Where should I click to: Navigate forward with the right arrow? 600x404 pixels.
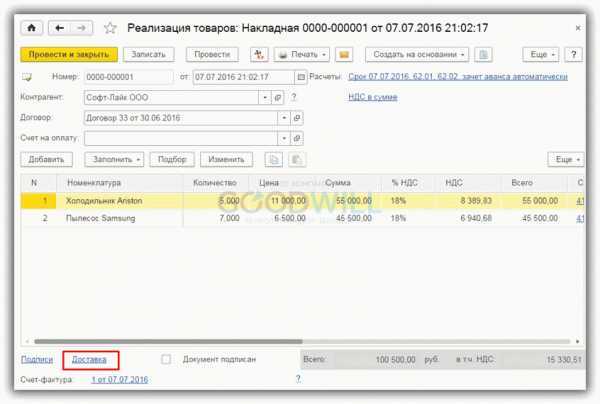(81, 28)
